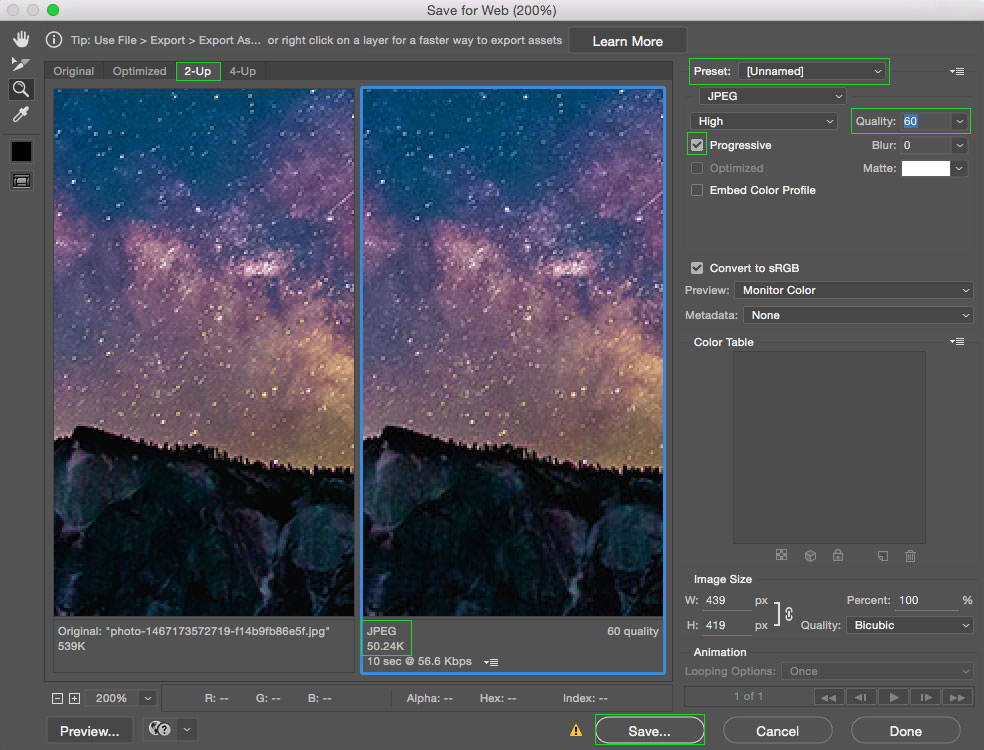The height and width of the screenshot is (750, 984).
Task: Select the Hand tool
Action: (x=20, y=40)
